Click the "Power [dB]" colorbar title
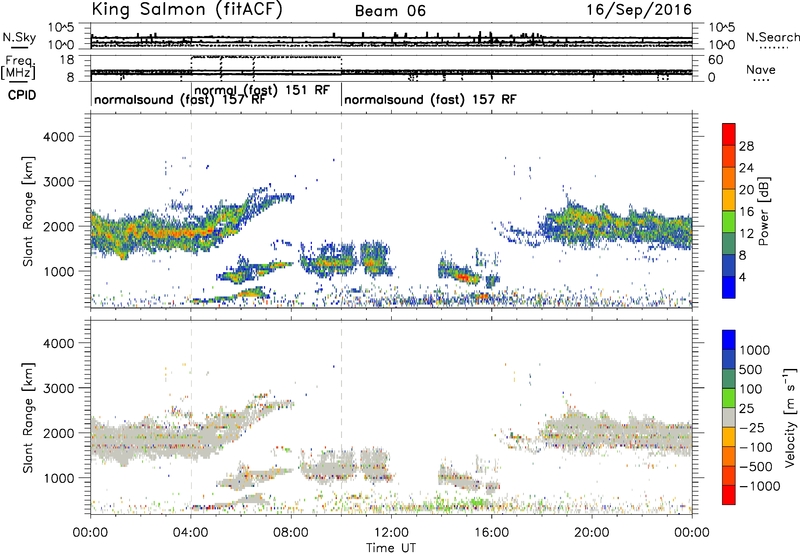This screenshot has width=800, height=554. (x=763, y=211)
